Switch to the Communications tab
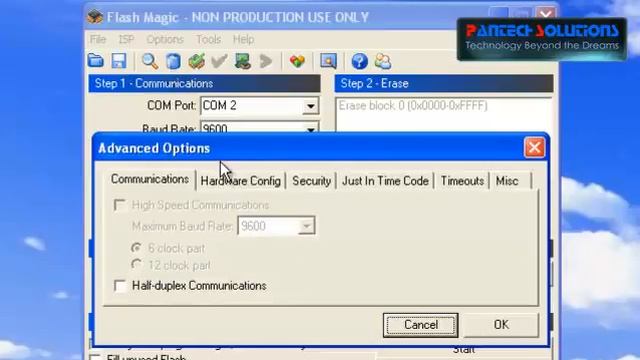The height and width of the screenshot is (360, 640). click(x=150, y=179)
